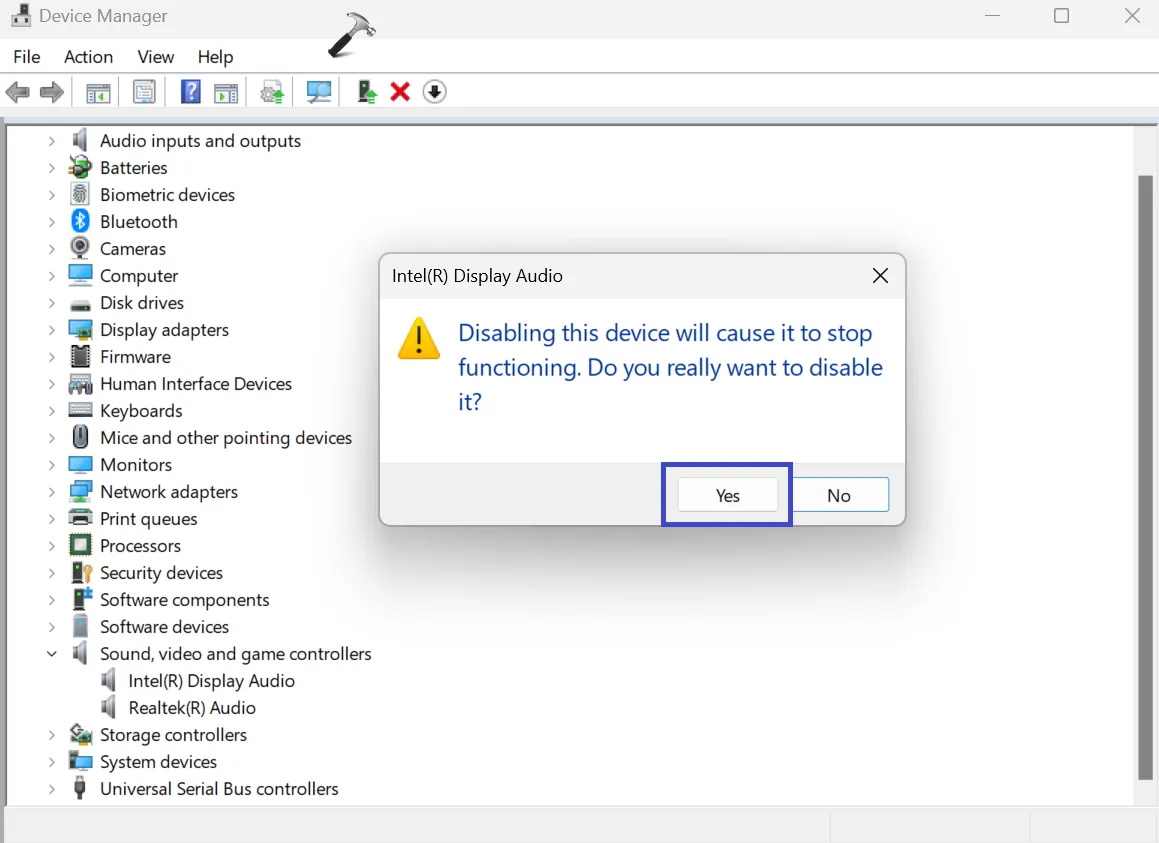Image resolution: width=1159 pixels, height=843 pixels.
Task: Click the Biometric devices fingerprint icon
Action: coord(80,194)
